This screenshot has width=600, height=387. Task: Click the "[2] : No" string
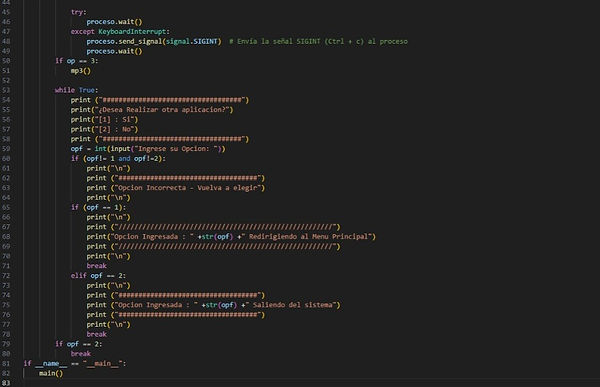[x=114, y=129]
